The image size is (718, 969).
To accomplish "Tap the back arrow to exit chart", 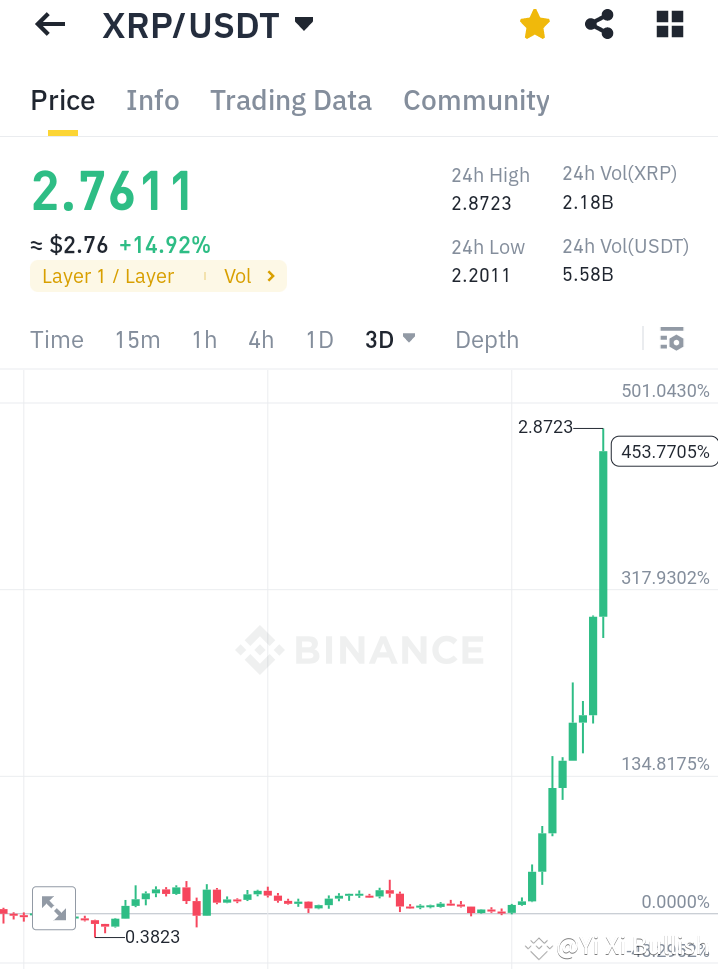I will tap(48, 24).
